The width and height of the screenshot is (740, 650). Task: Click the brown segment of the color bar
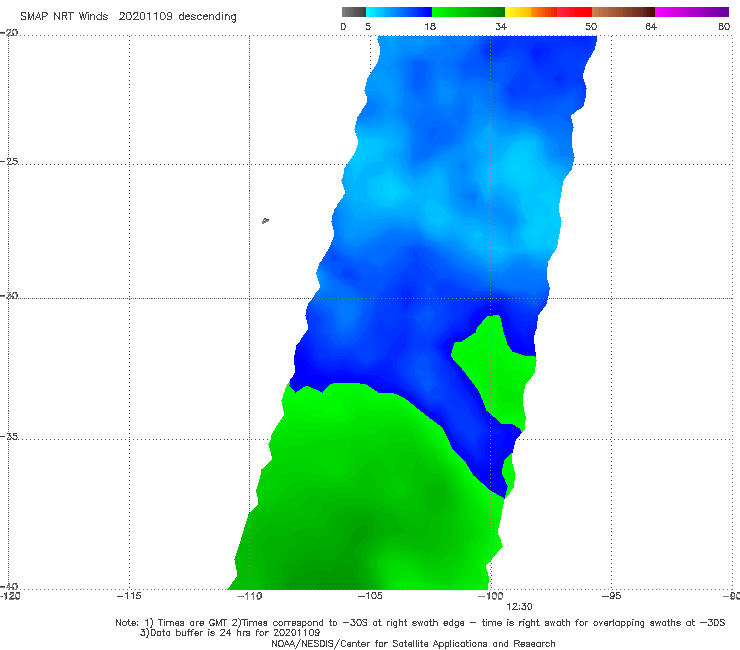pos(623,12)
